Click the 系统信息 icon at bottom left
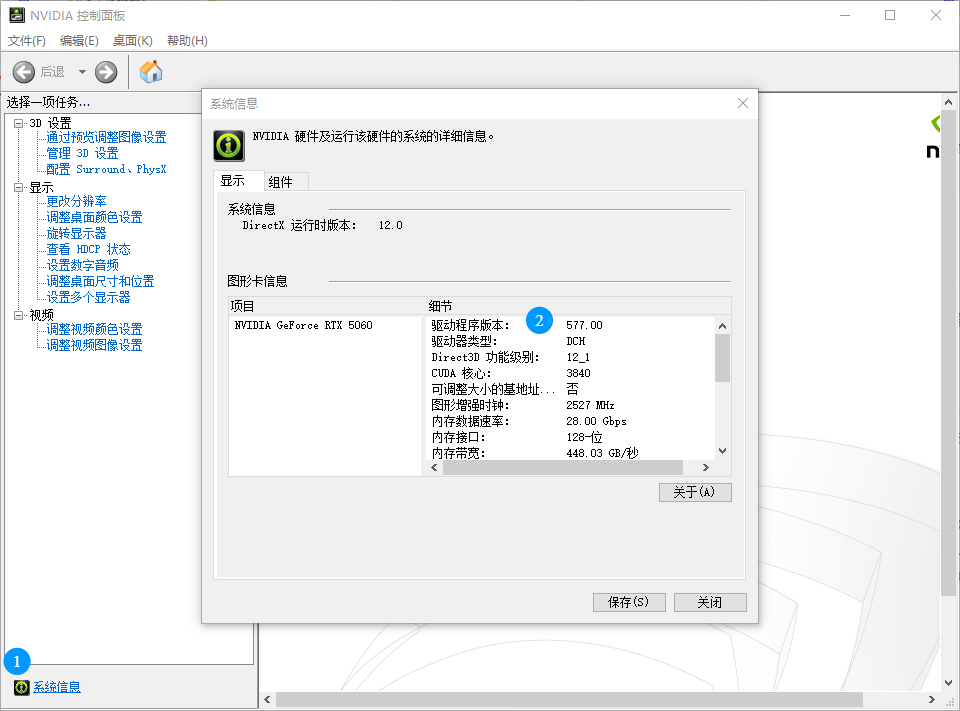This screenshot has width=960, height=711. (x=21, y=687)
